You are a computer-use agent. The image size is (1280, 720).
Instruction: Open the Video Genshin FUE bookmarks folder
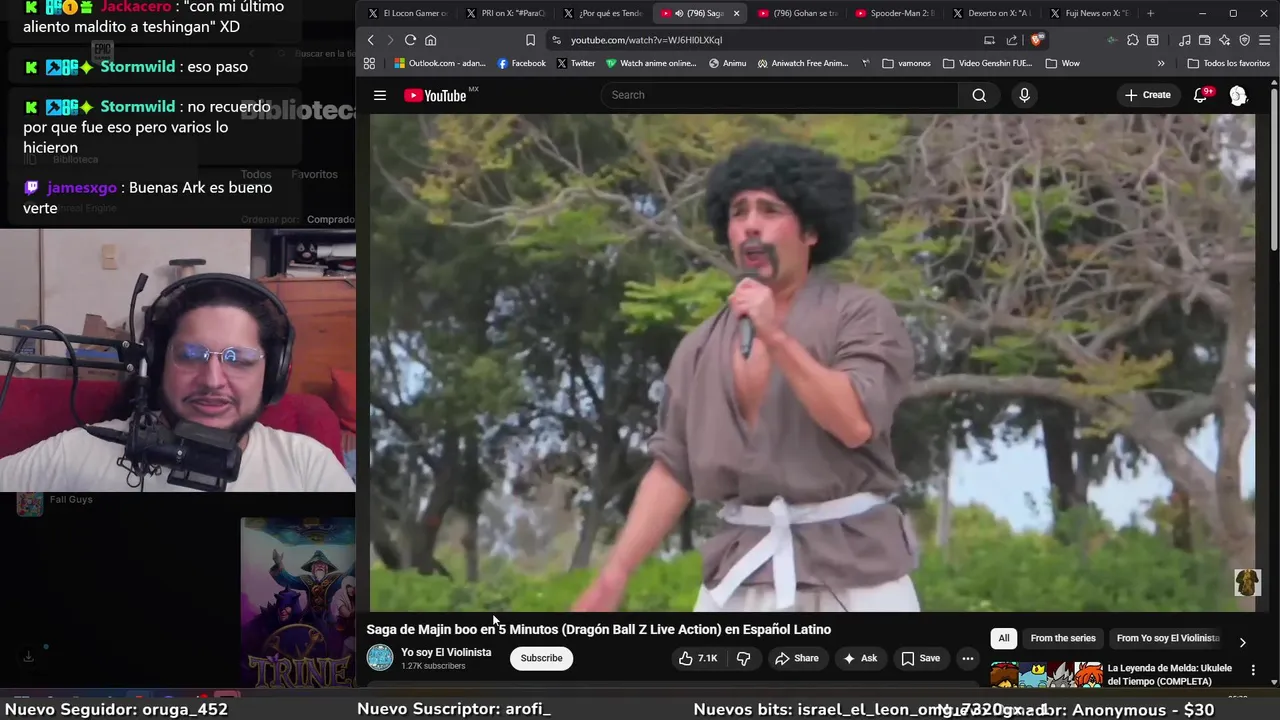tap(988, 63)
